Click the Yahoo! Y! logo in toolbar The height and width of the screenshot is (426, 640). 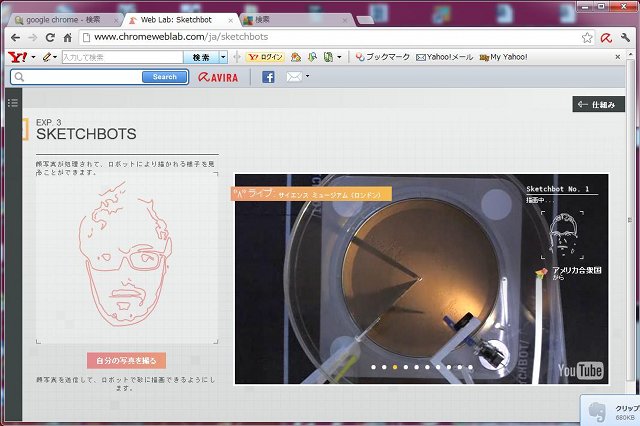(x=18, y=57)
